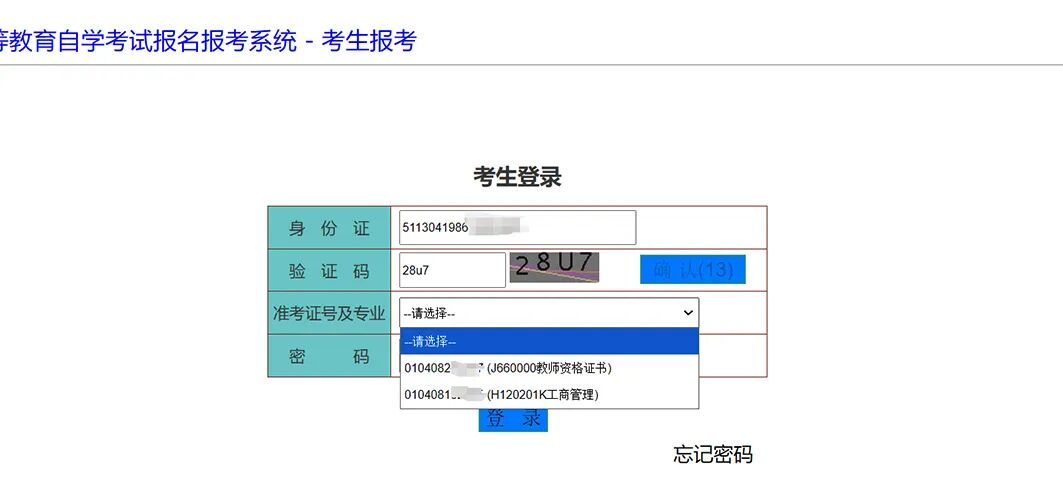Choose the H120201K工商管理 option
Viewport: 1063px width, 481px height.
click(x=549, y=395)
